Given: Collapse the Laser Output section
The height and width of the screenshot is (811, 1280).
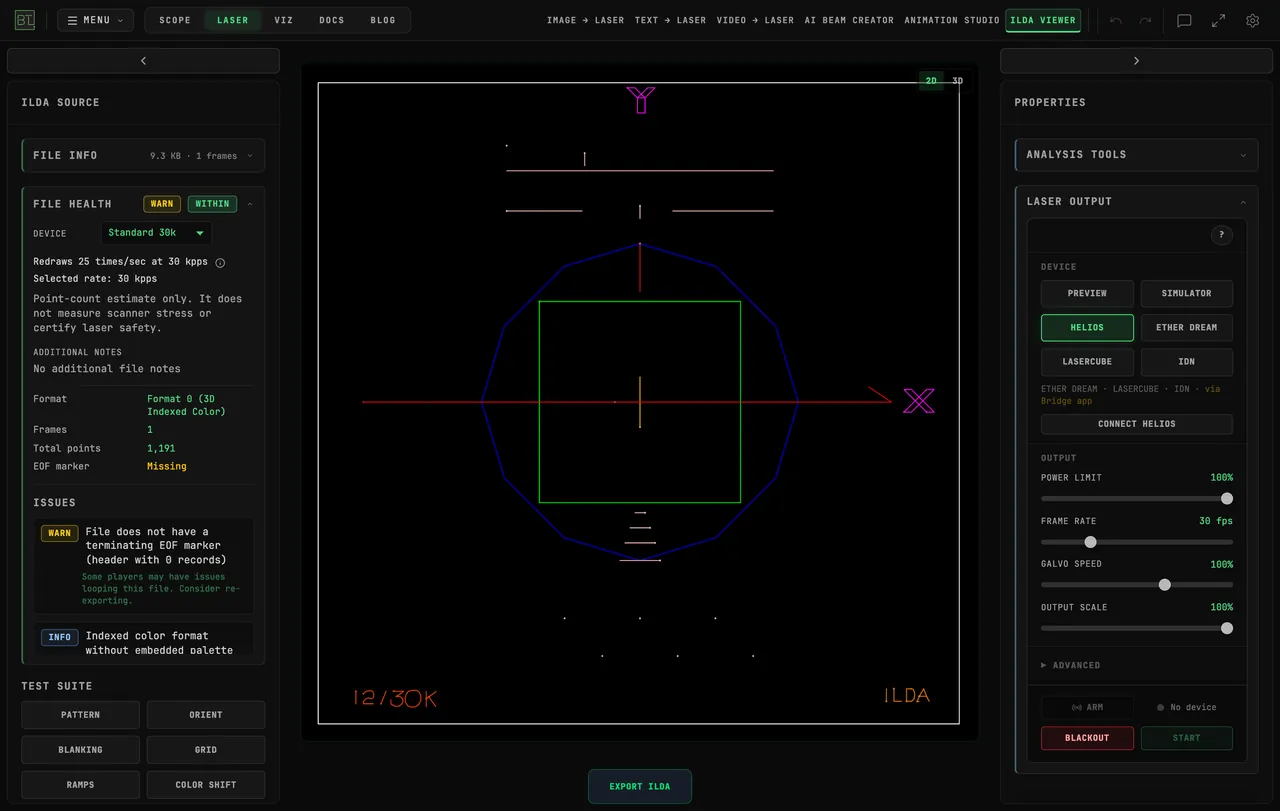Looking at the screenshot, I should (1136, 201).
